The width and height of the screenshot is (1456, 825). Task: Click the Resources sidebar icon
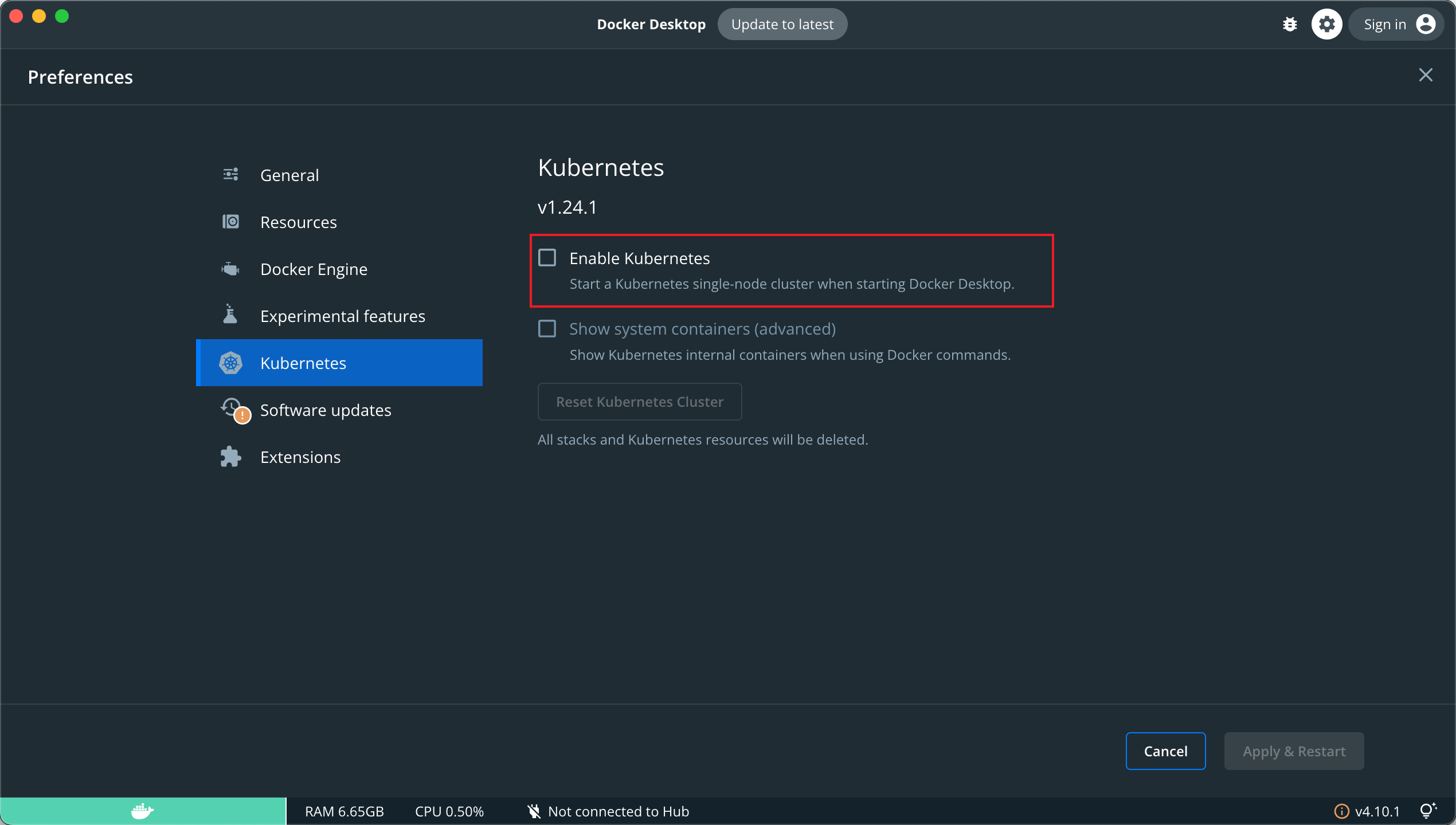[232, 221]
